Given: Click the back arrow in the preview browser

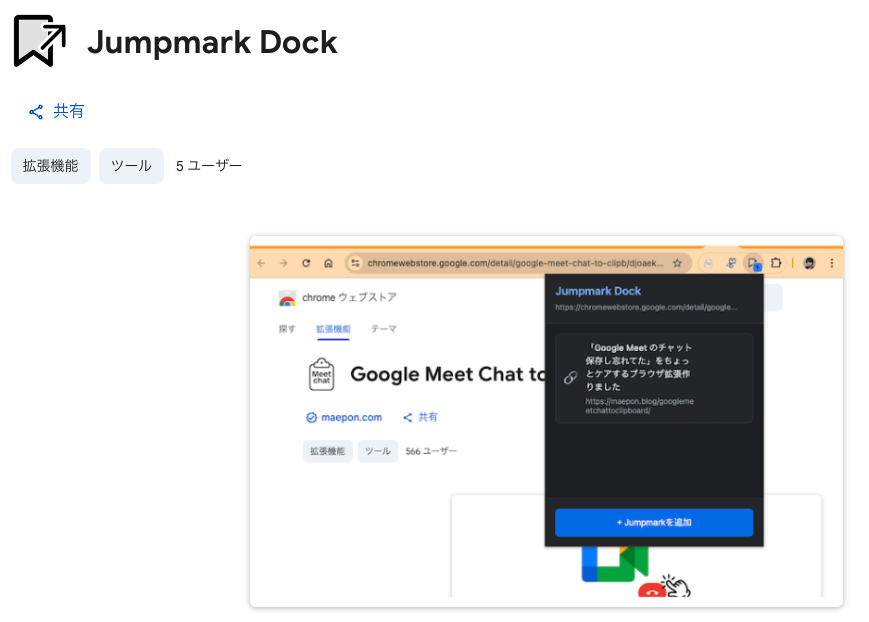Looking at the screenshot, I should (262, 263).
